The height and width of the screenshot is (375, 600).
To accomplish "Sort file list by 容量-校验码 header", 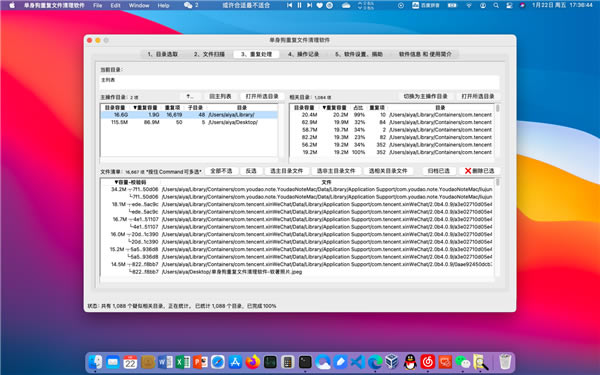I will click(x=130, y=183).
